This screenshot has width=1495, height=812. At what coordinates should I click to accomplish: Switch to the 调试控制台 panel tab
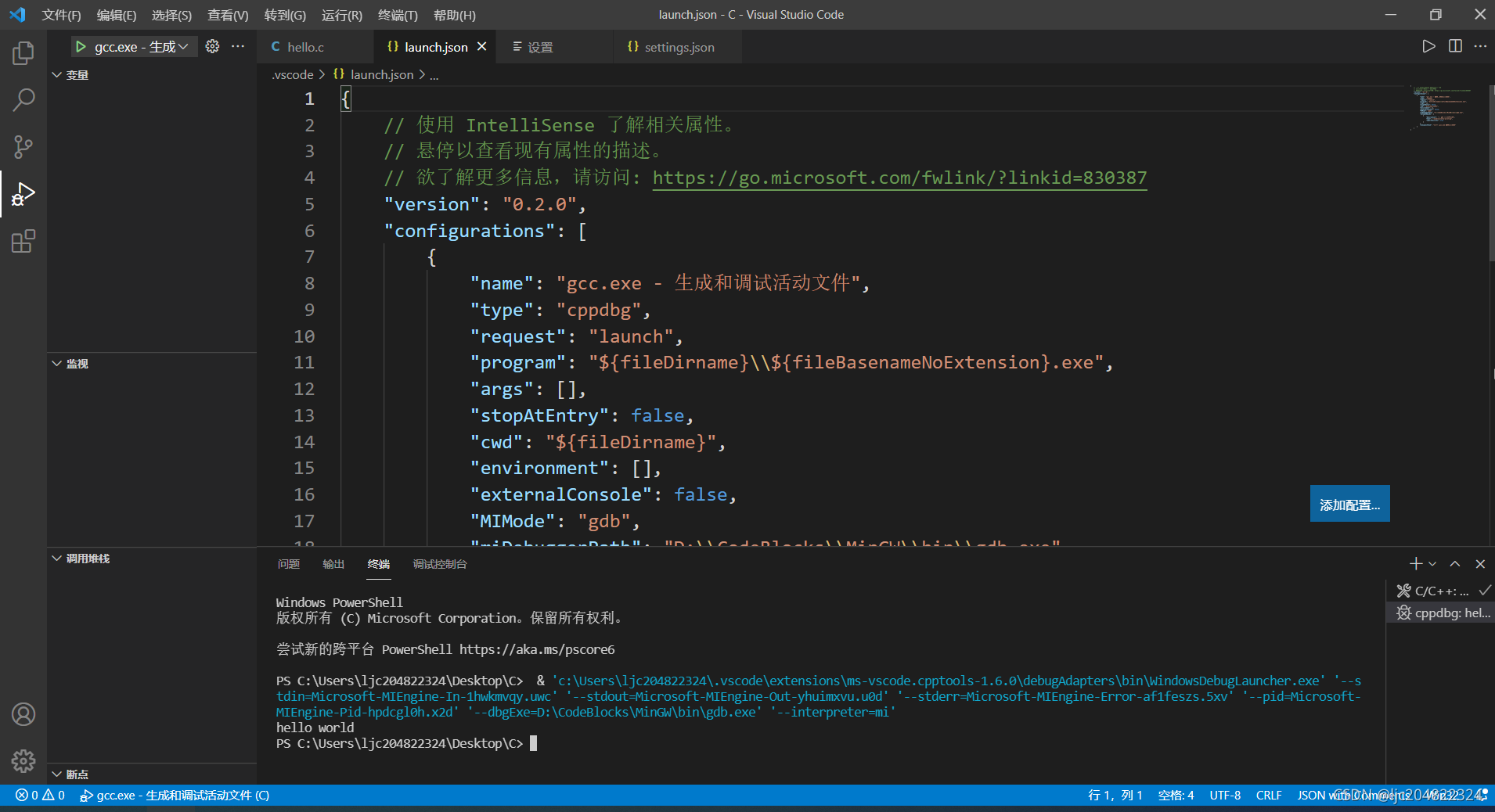[440, 564]
